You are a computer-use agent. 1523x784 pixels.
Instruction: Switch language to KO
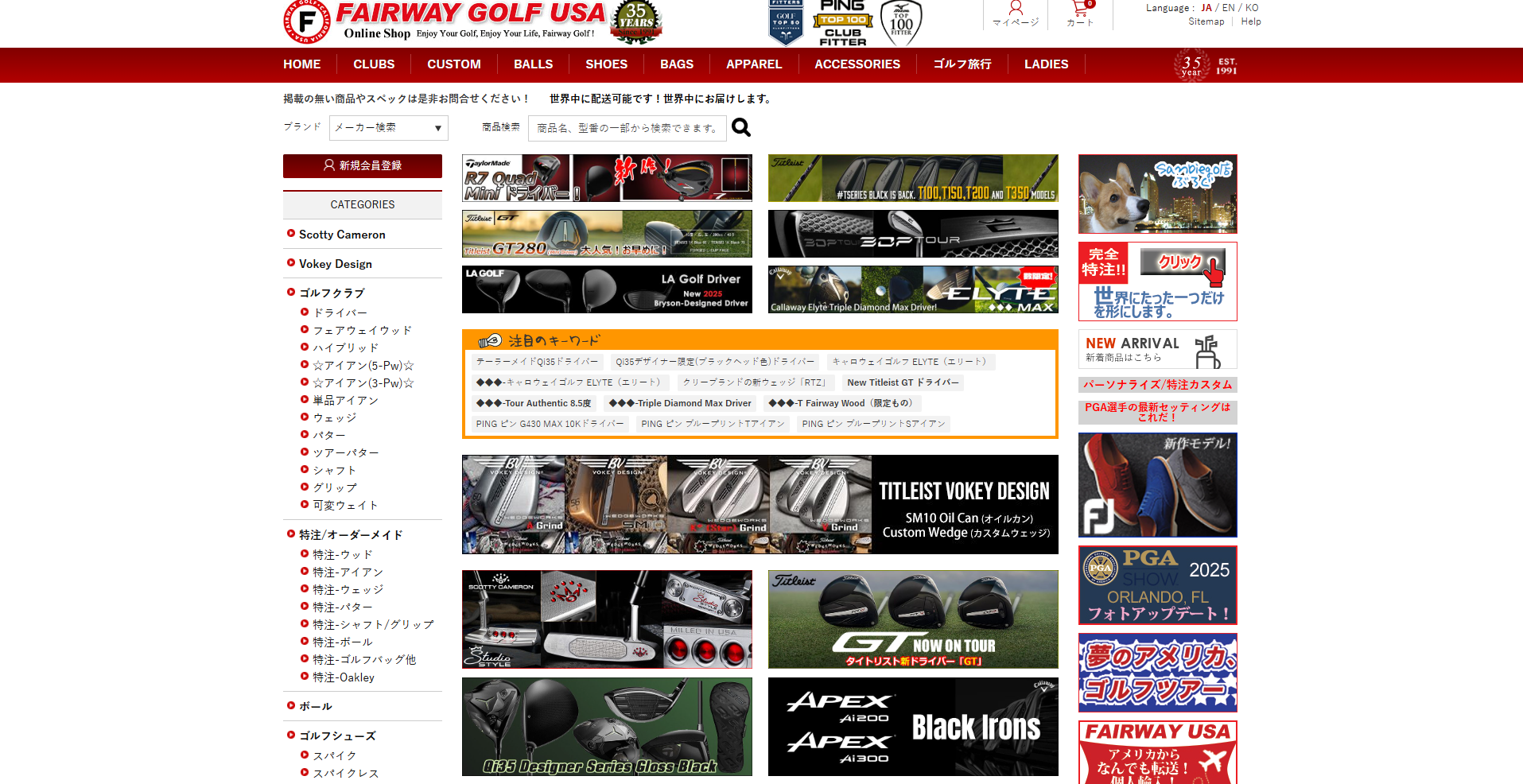[x=1252, y=8]
